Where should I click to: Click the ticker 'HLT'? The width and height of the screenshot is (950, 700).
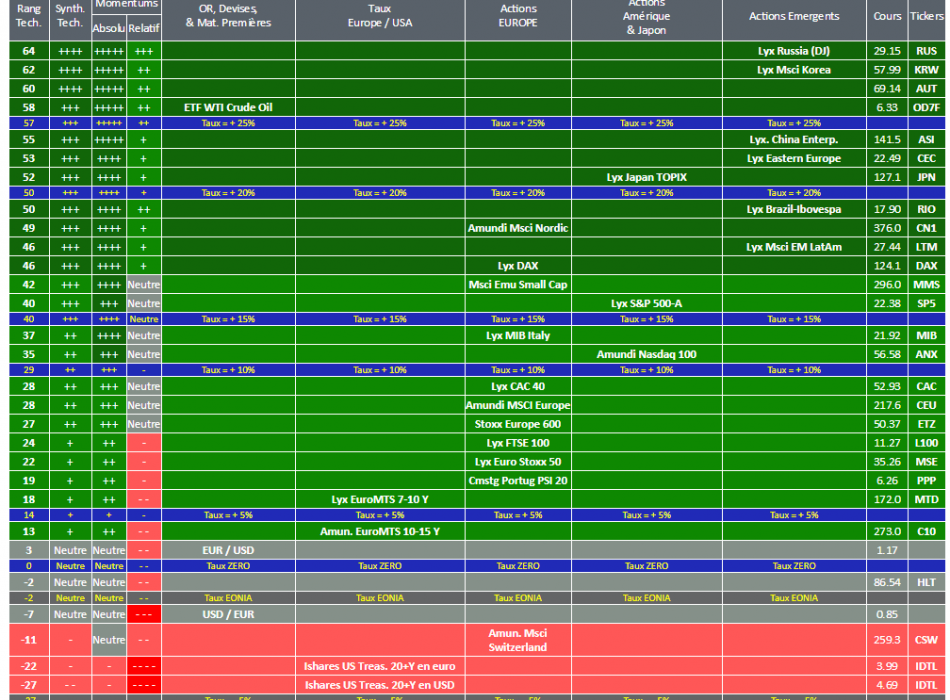point(926,582)
